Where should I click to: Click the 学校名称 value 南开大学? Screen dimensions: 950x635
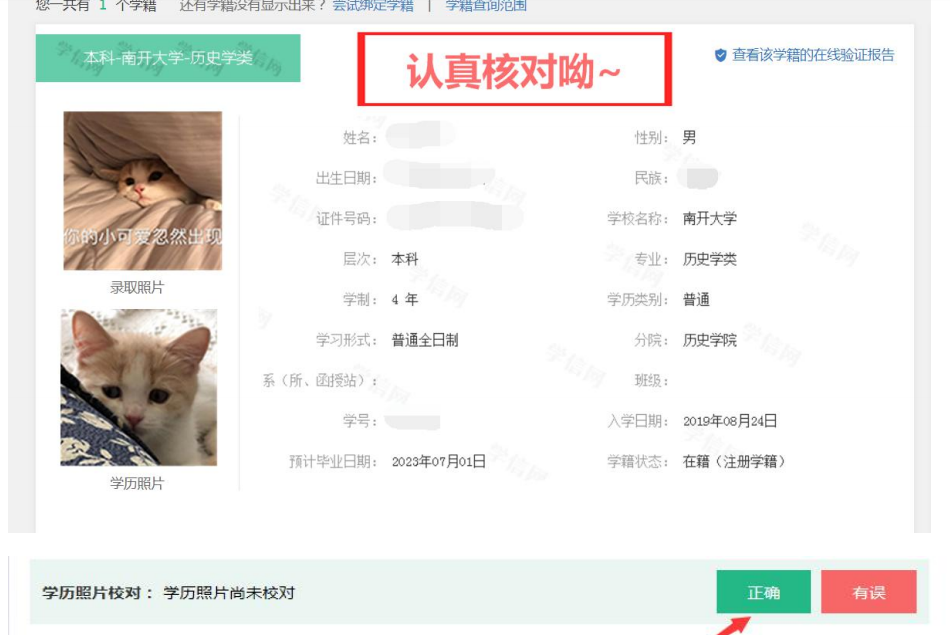(x=709, y=219)
